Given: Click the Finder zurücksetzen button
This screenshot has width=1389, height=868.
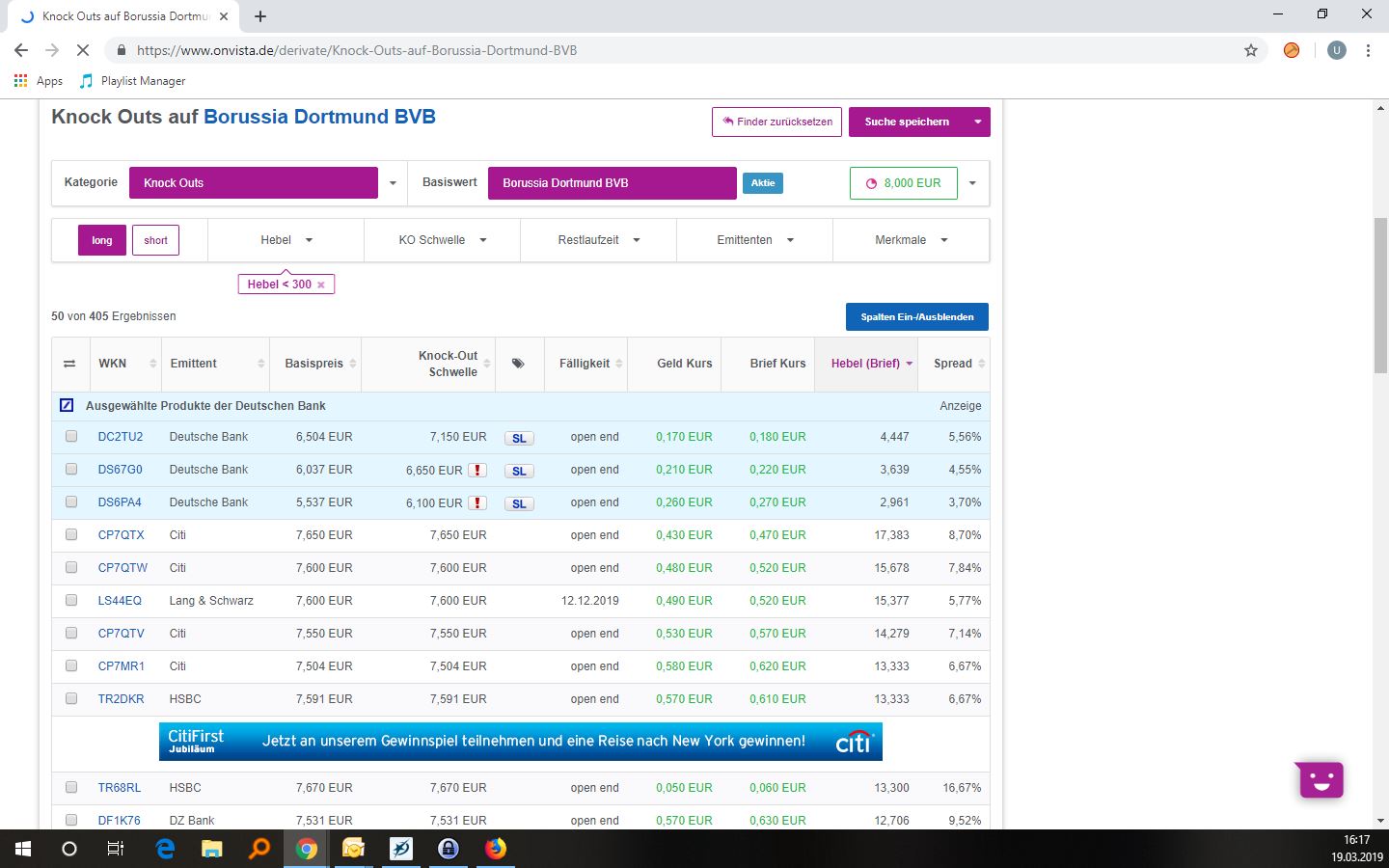Looking at the screenshot, I should (776, 122).
